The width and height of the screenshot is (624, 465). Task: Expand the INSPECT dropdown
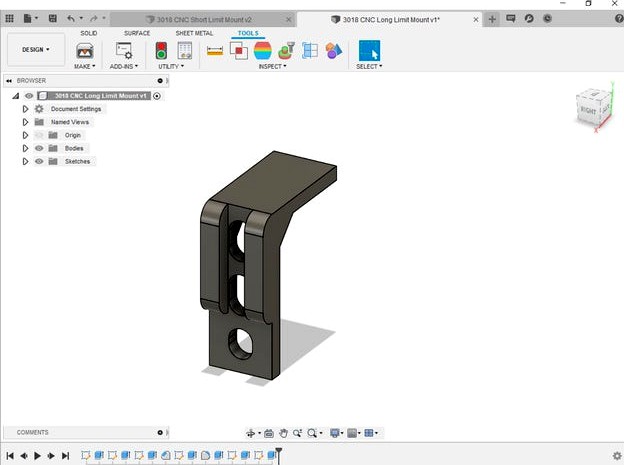point(273,66)
